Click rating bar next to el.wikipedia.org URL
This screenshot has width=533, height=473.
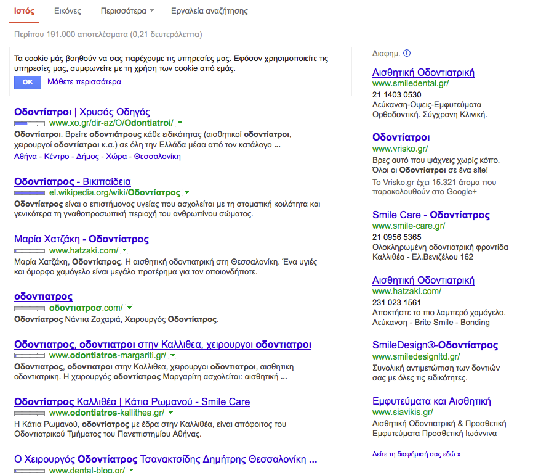coord(29,193)
